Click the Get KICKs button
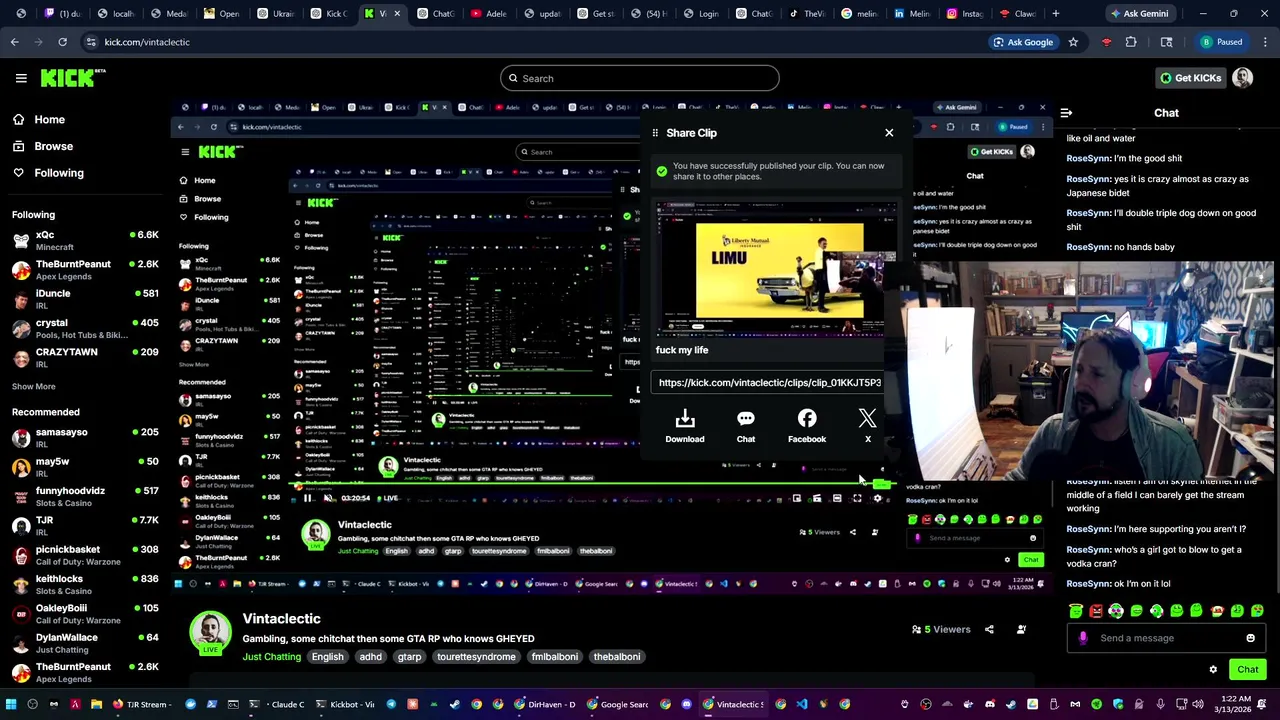Screen dimensions: 1280x720 (x=1190, y=78)
